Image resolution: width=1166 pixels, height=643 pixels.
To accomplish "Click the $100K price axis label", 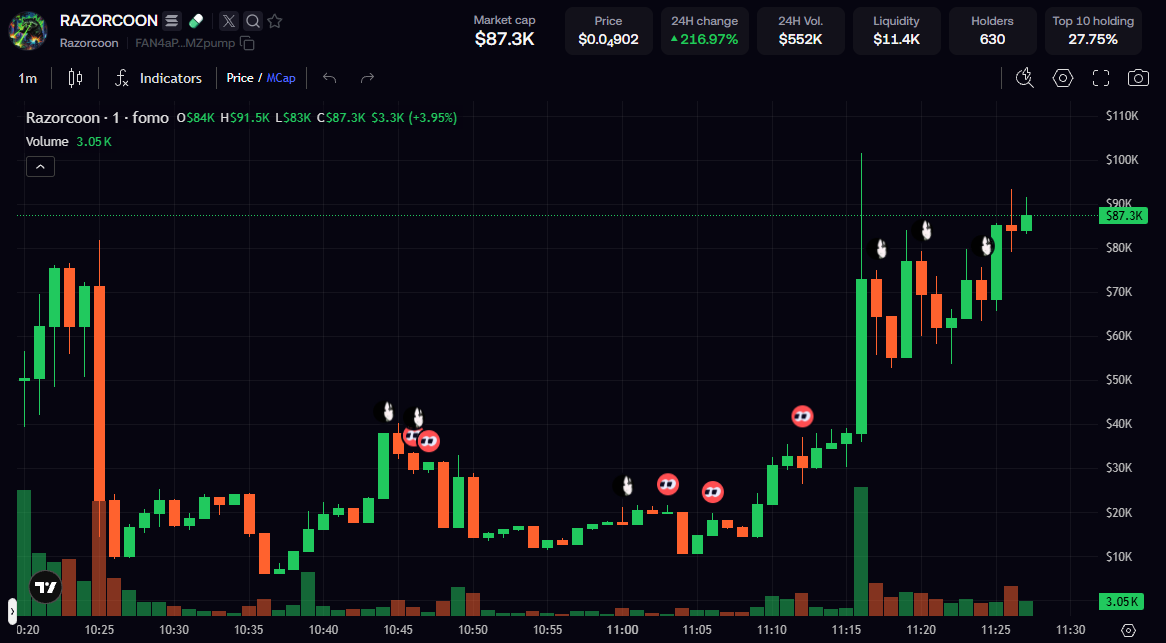I will [1122, 160].
